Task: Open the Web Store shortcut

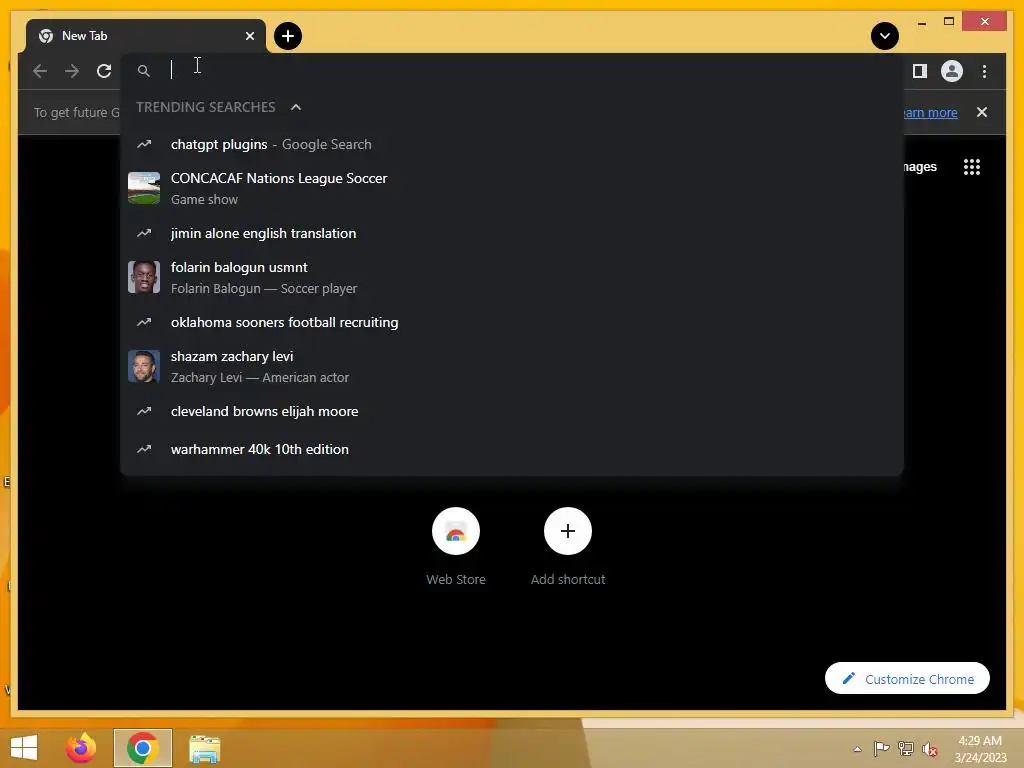Action: 456,547
